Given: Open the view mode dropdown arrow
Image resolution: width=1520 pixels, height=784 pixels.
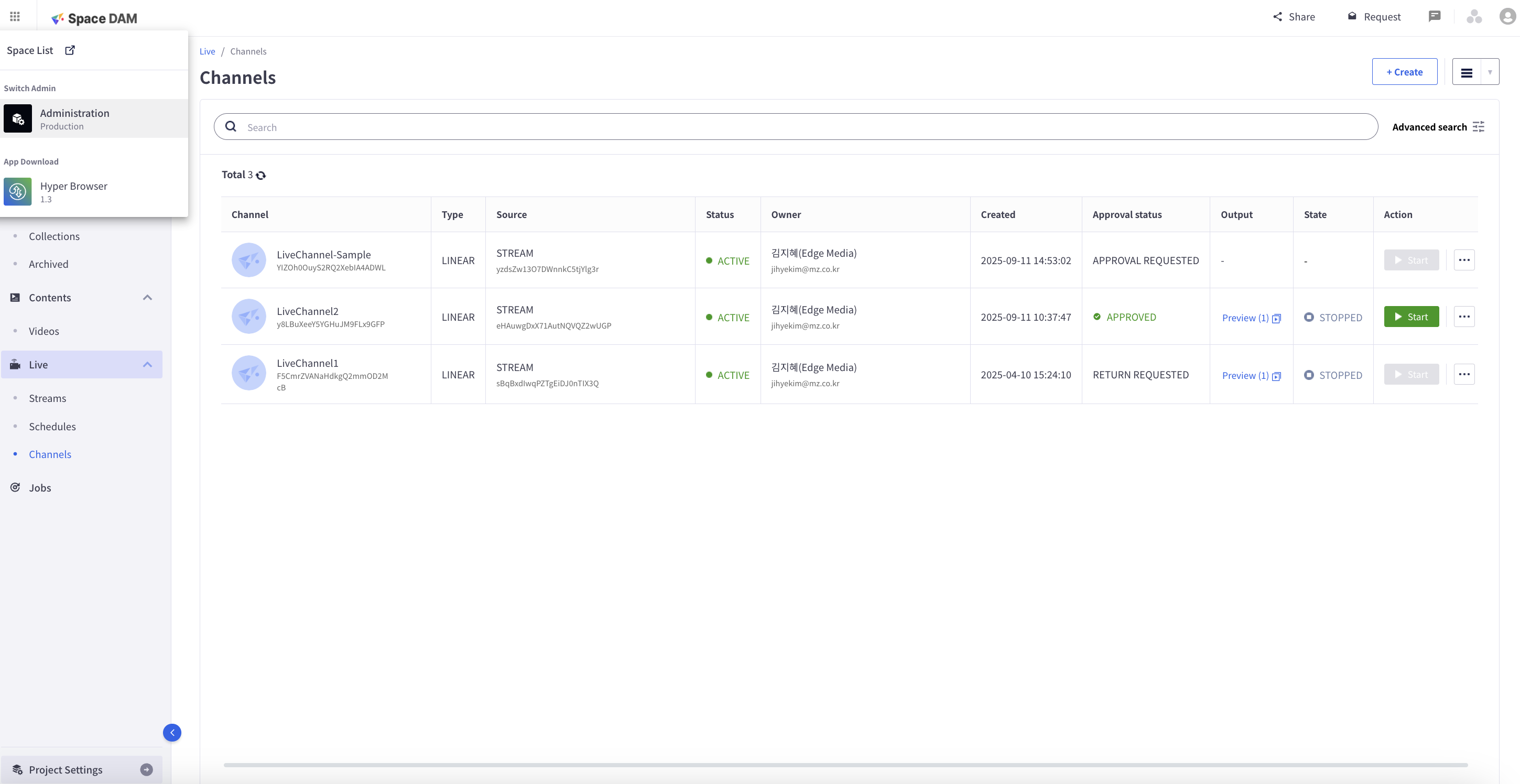Looking at the screenshot, I should point(1490,72).
